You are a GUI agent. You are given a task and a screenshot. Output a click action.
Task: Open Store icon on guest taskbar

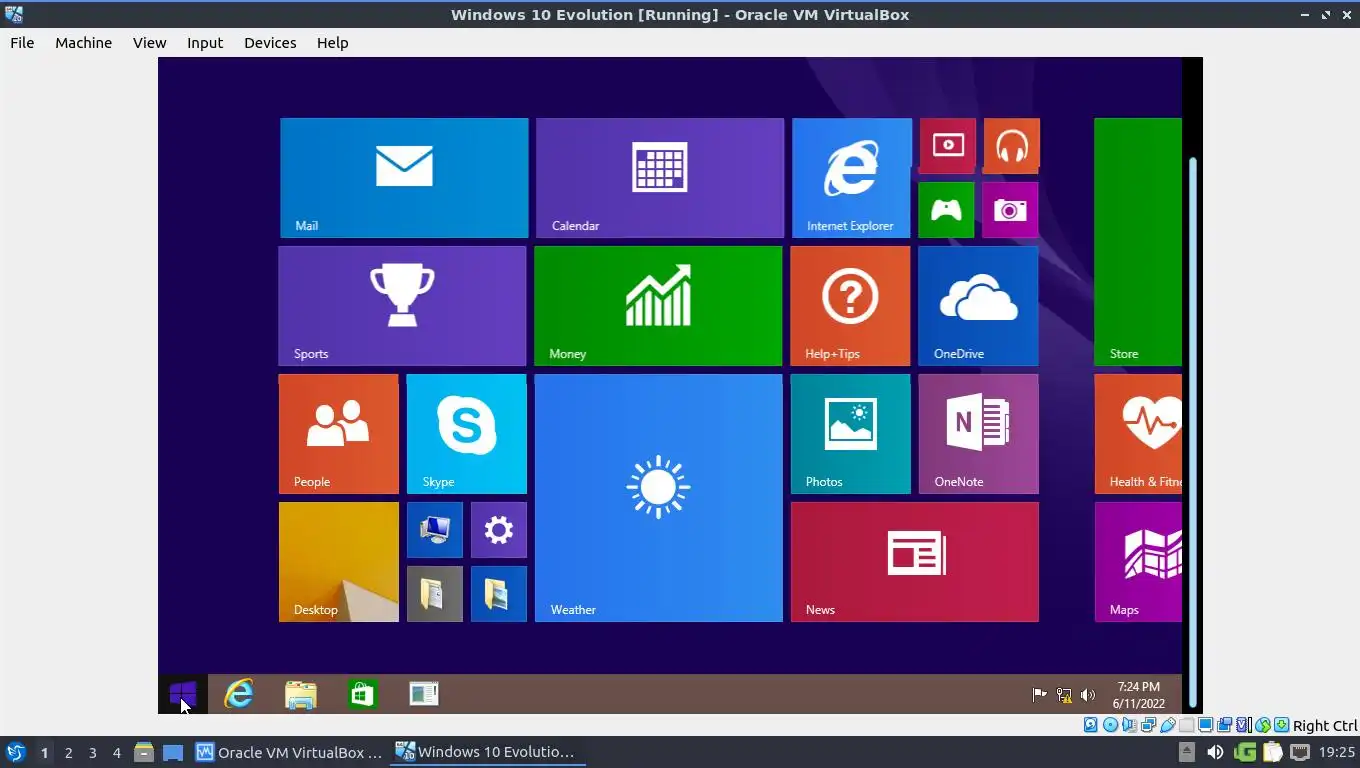point(362,693)
